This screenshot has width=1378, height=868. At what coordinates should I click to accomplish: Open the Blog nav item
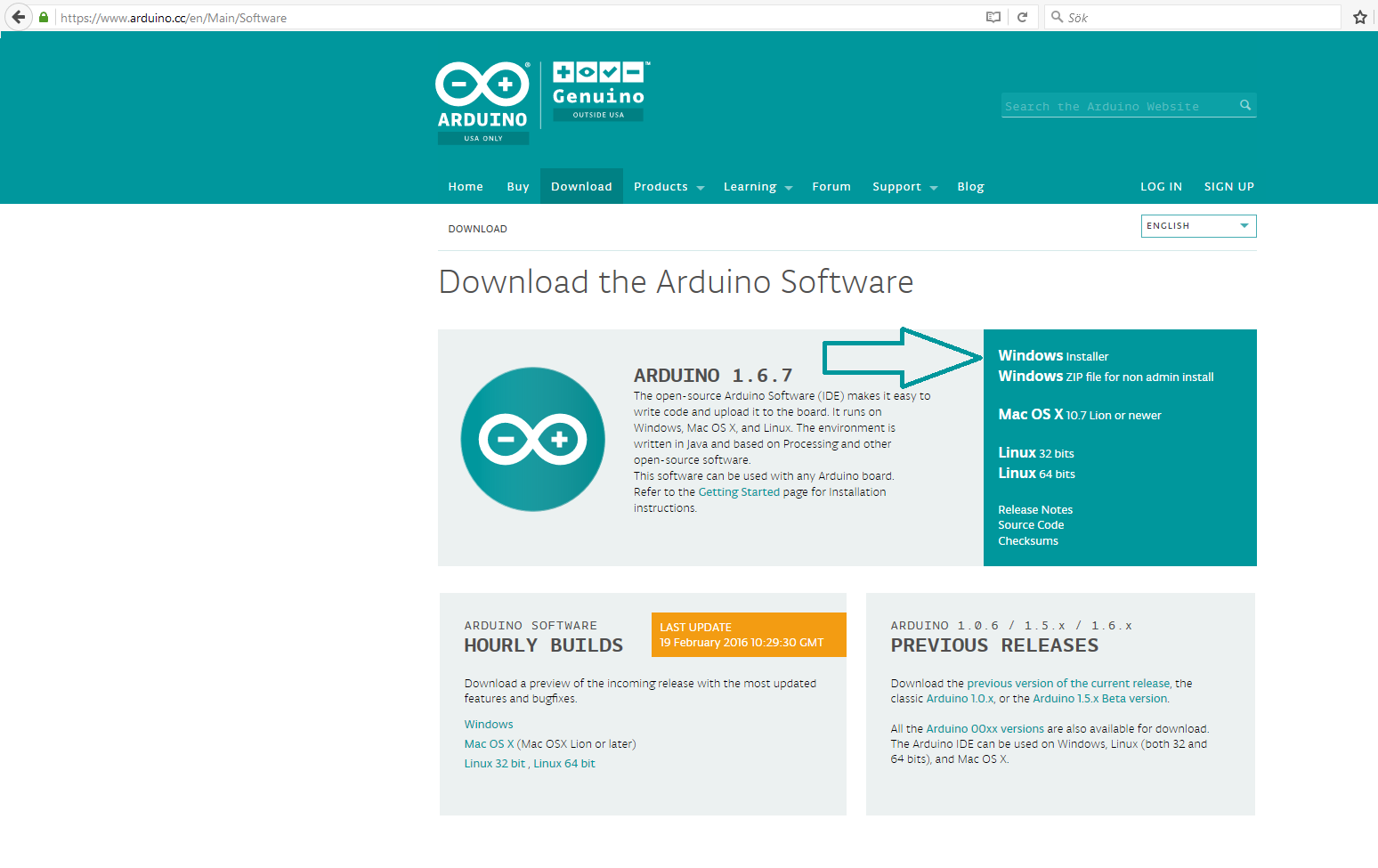click(970, 187)
